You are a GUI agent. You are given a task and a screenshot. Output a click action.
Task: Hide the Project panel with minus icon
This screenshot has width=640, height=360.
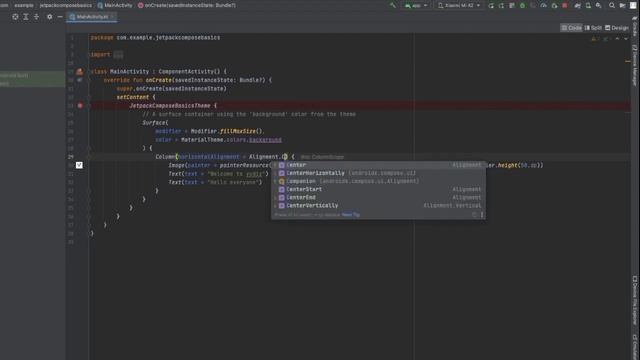[60, 17]
